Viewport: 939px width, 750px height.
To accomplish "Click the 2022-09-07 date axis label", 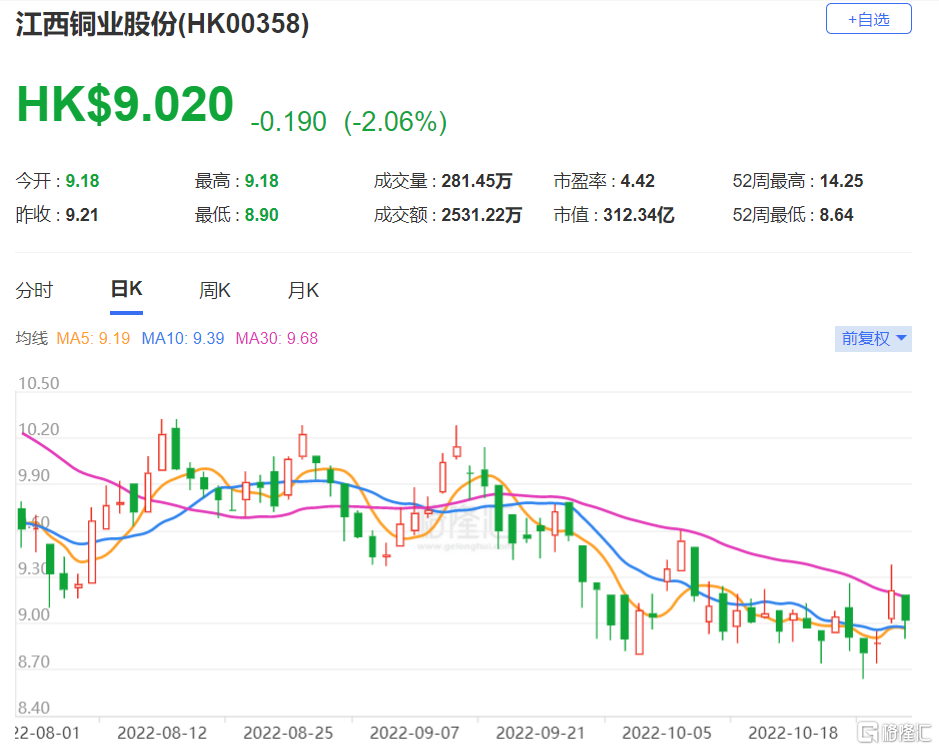I will click(414, 733).
